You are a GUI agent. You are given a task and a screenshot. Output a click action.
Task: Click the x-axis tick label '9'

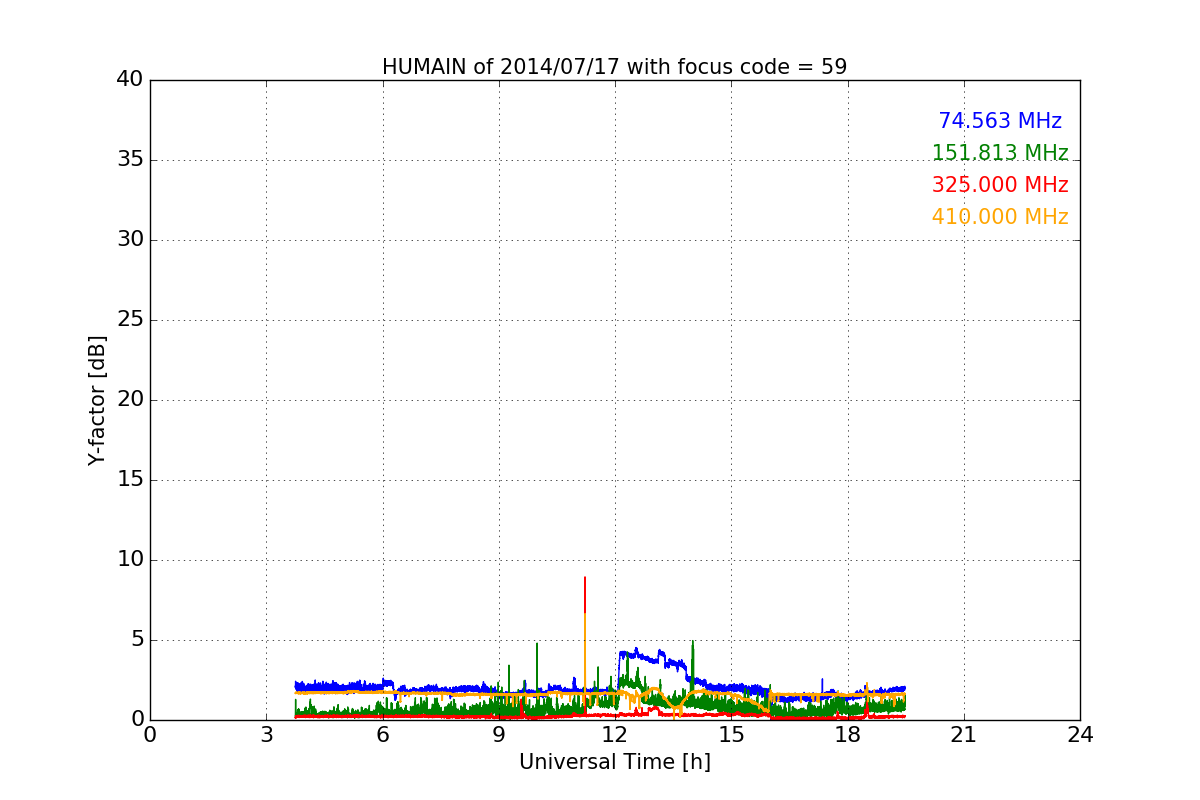[x=499, y=735]
